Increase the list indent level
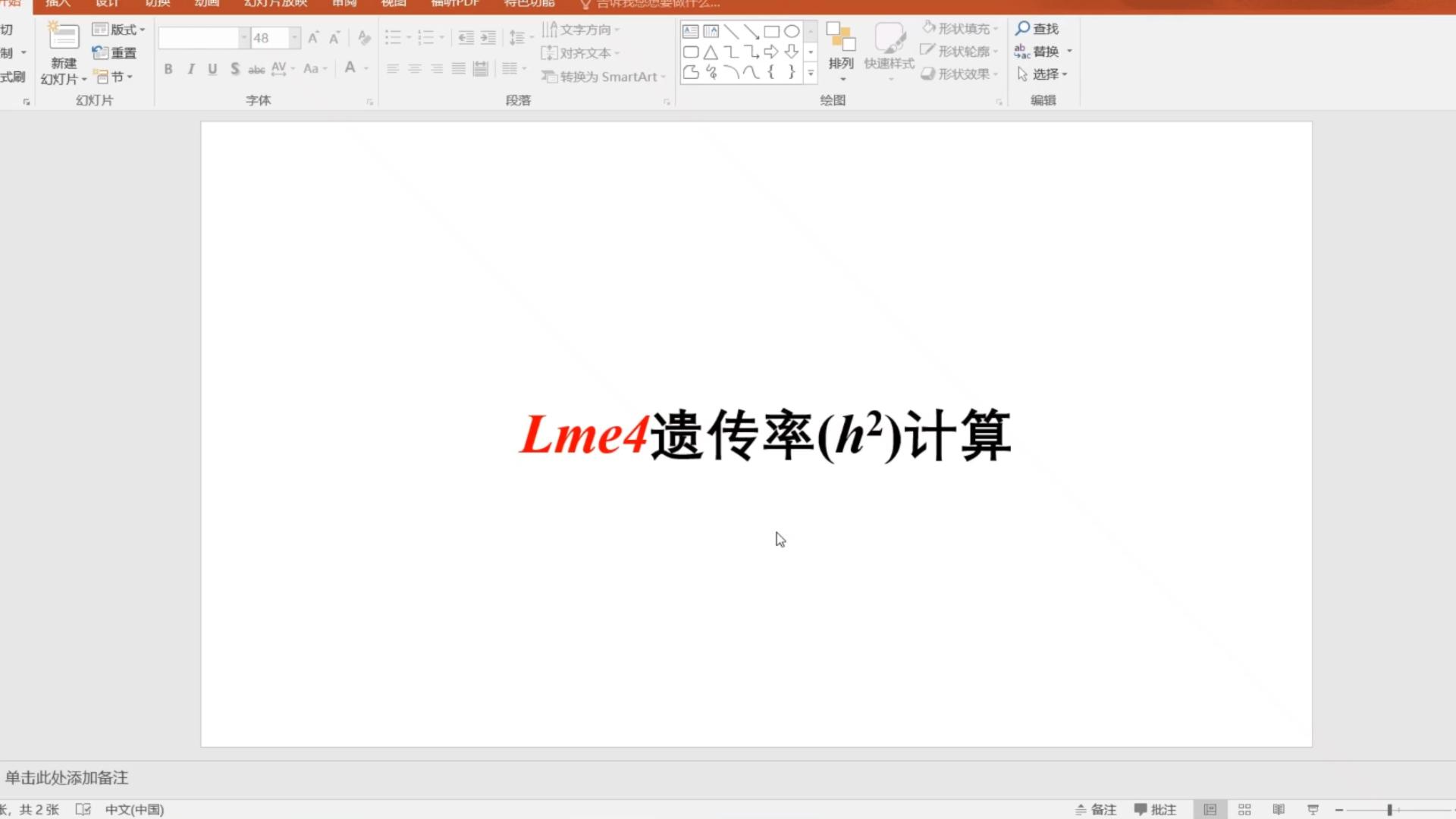This screenshot has height=819, width=1456. 488,37
